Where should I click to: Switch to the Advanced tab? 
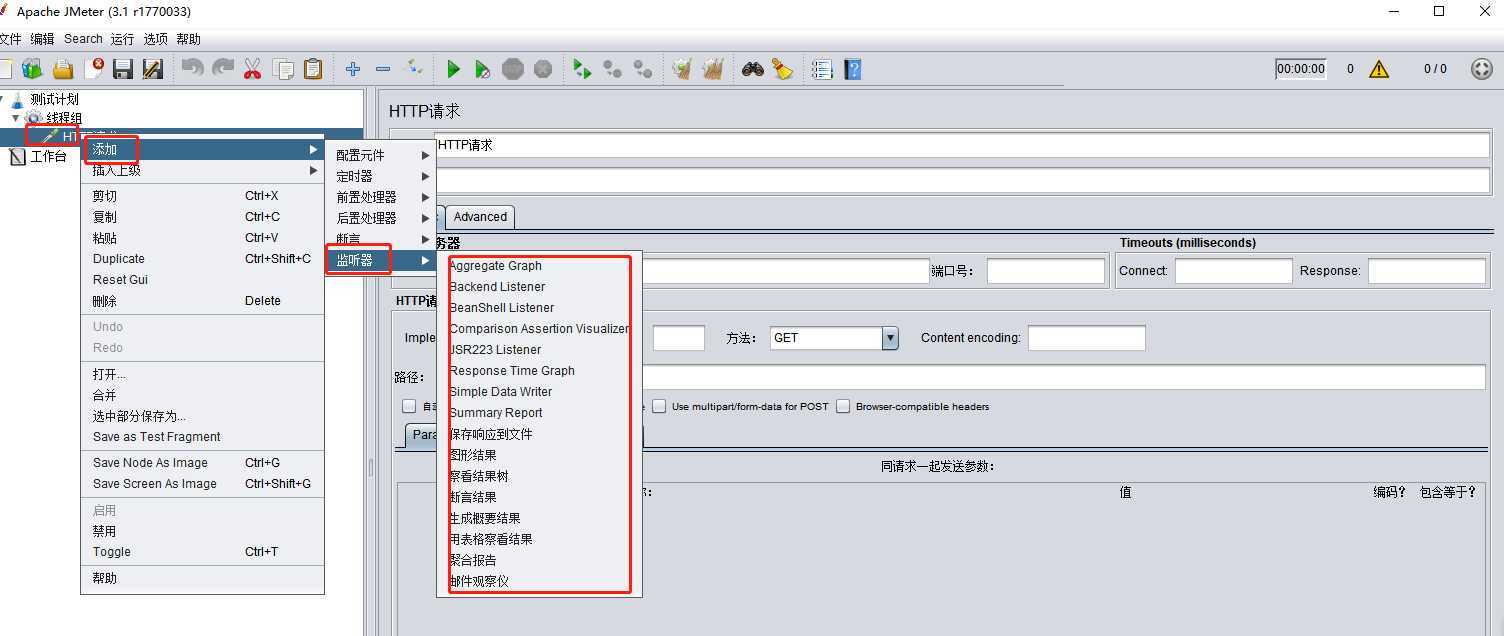(x=480, y=217)
